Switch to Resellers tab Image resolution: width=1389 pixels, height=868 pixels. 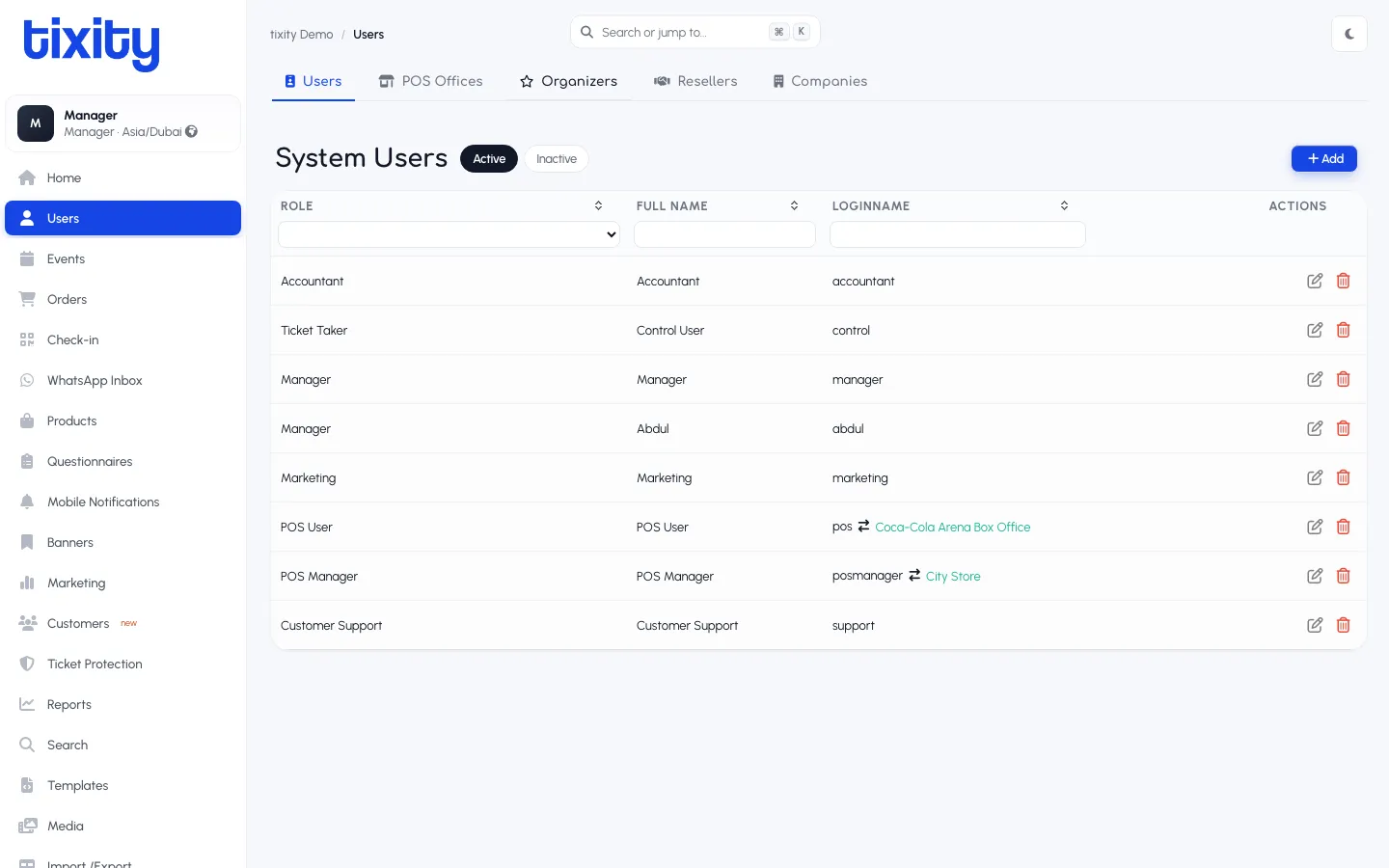click(x=695, y=81)
